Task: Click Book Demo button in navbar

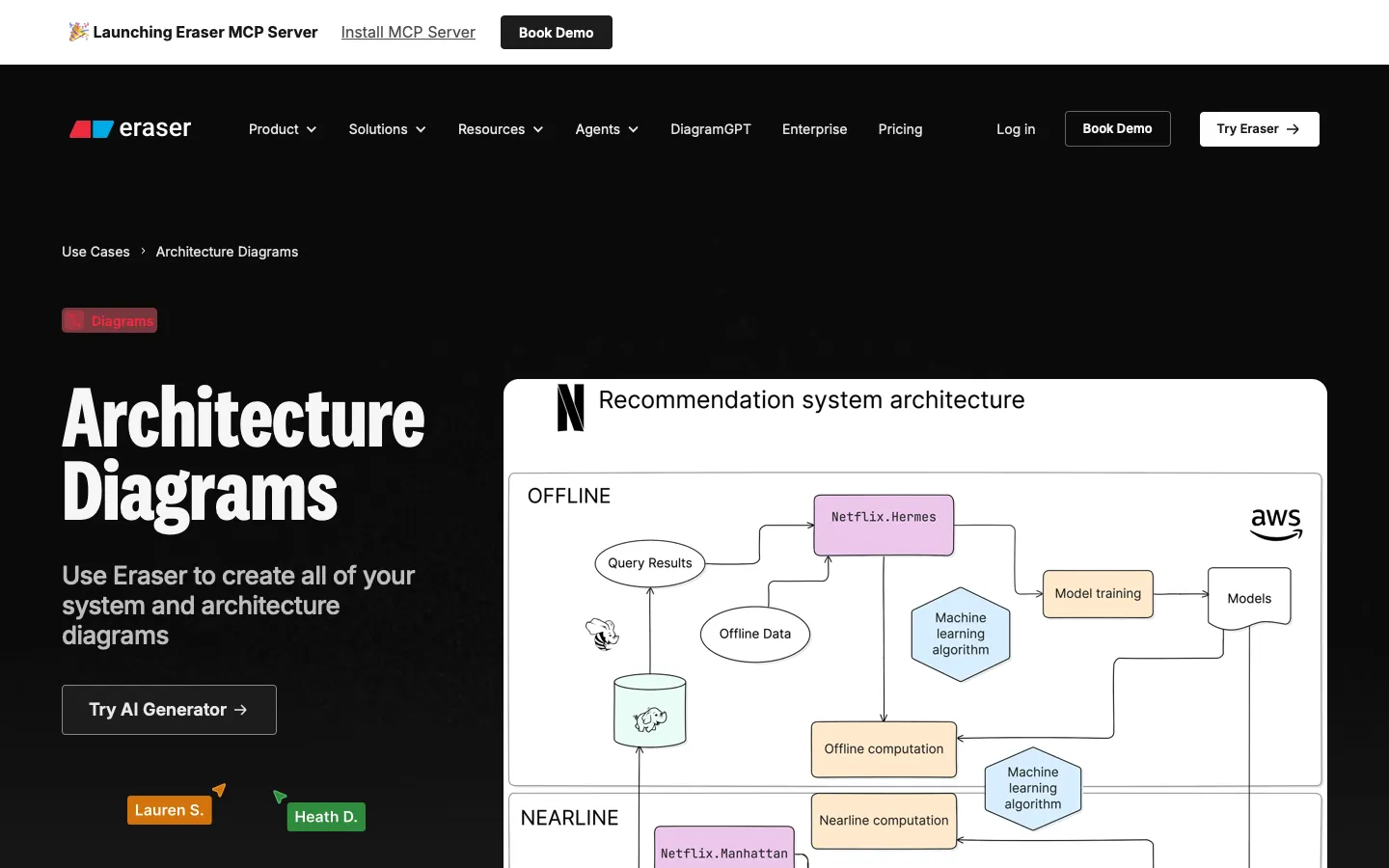Action: (1118, 128)
